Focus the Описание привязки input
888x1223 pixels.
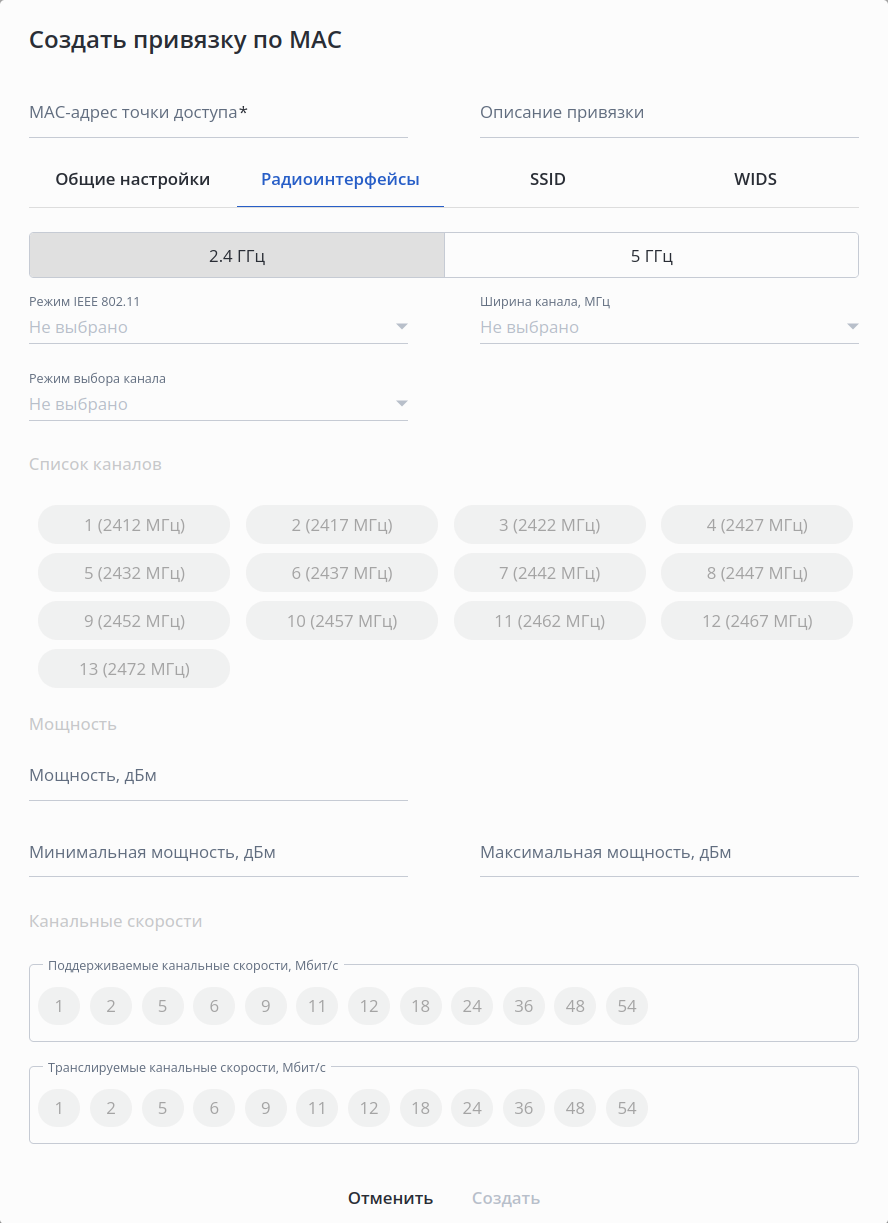point(669,114)
